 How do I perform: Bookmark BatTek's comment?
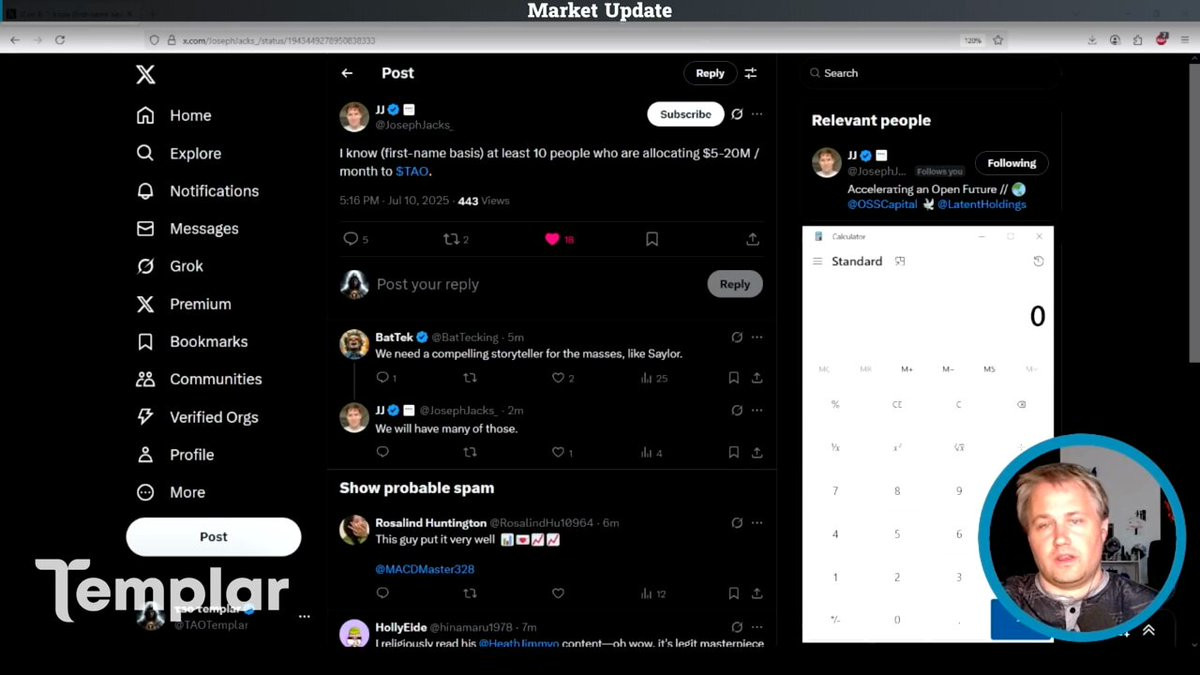[x=733, y=378]
